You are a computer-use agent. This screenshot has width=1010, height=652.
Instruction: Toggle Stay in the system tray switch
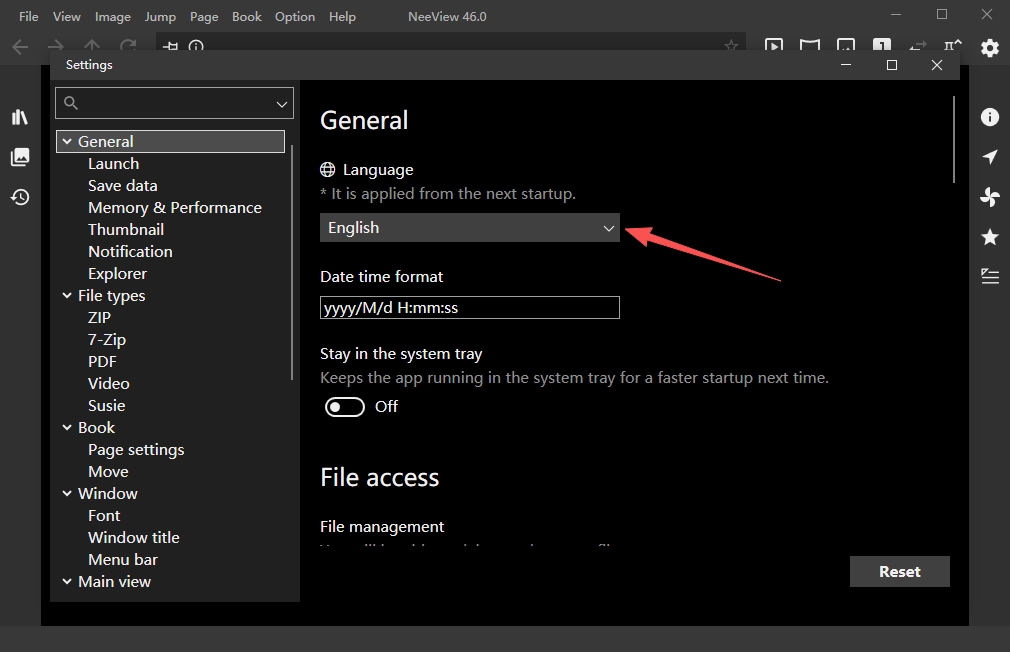tap(345, 407)
